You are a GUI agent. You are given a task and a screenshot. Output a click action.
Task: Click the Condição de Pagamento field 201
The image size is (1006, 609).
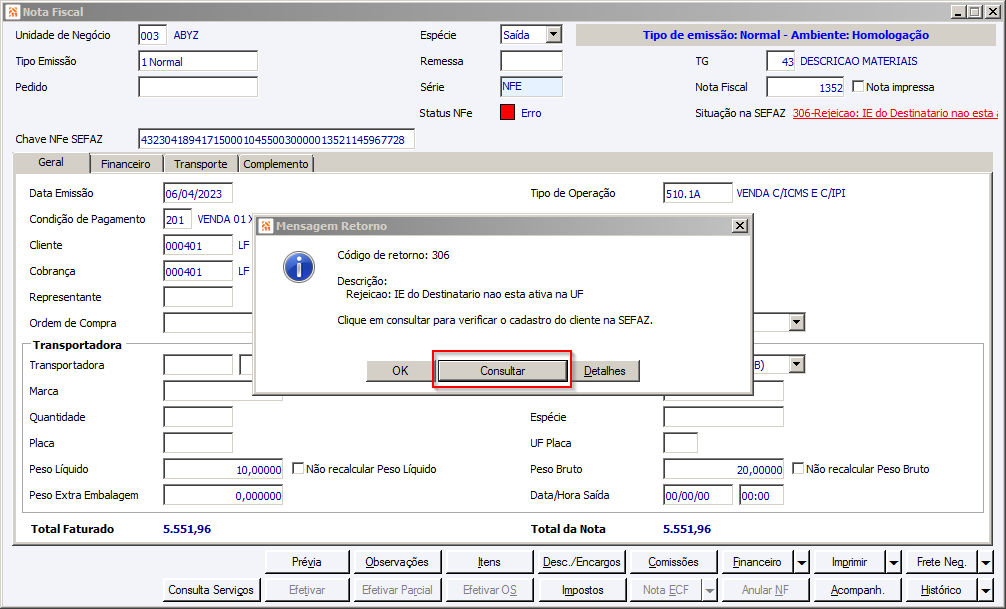click(177, 219)
